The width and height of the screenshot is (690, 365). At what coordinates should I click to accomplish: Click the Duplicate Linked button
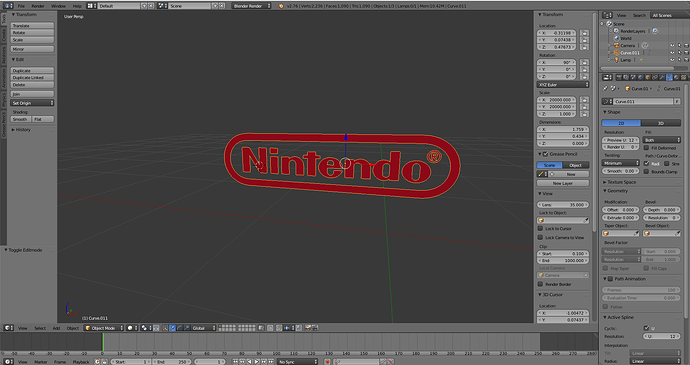32,77
